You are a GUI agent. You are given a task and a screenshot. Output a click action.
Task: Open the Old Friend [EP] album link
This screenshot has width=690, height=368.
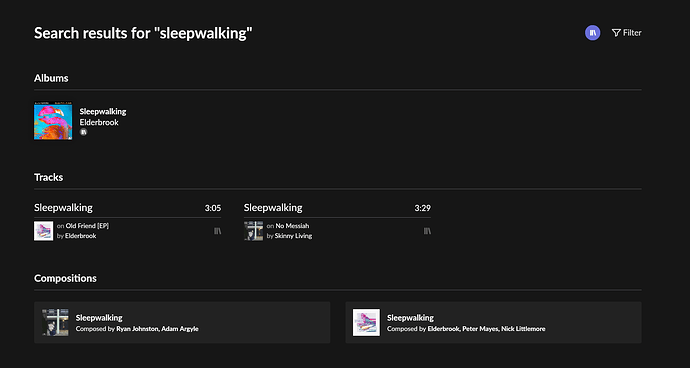click(87, 226)
